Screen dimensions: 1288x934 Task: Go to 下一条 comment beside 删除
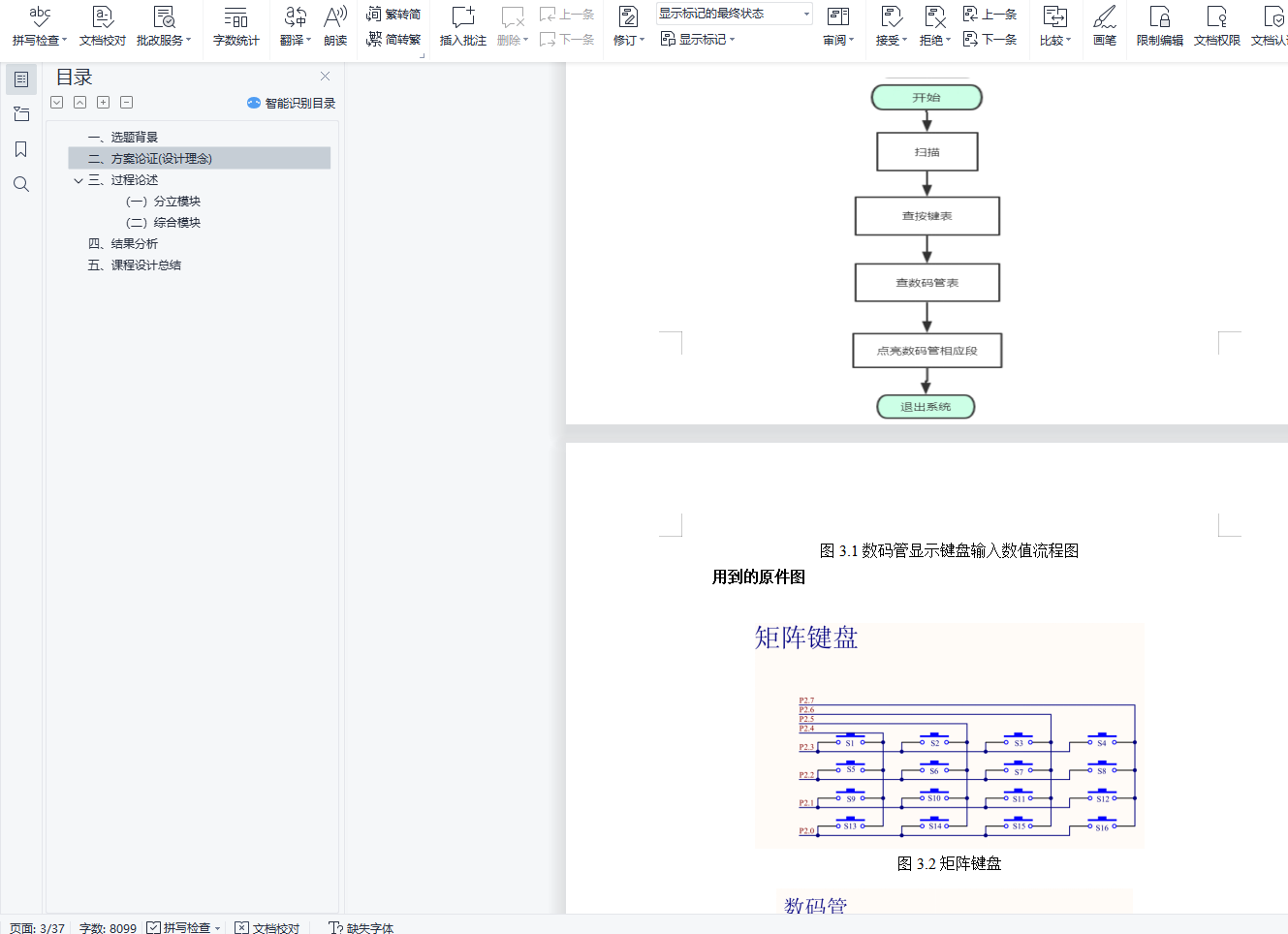click(x=567, y=40)
